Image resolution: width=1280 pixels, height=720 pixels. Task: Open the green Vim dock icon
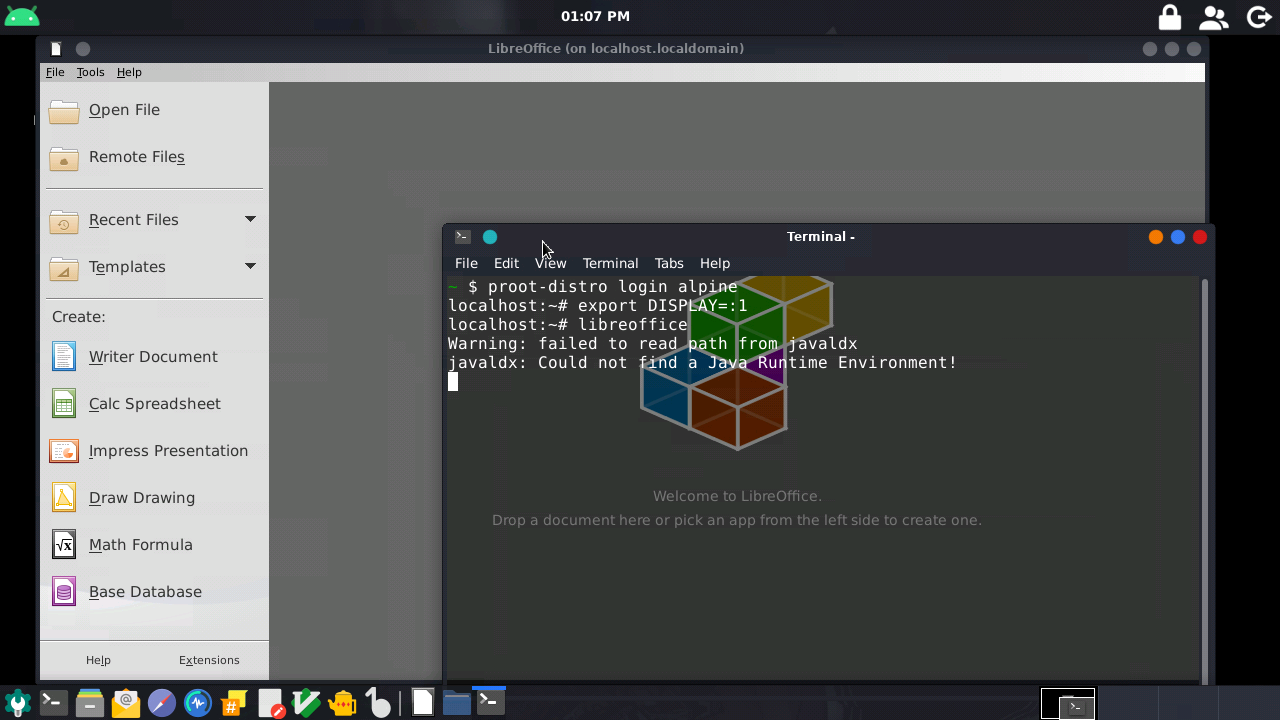click(307, 703)
